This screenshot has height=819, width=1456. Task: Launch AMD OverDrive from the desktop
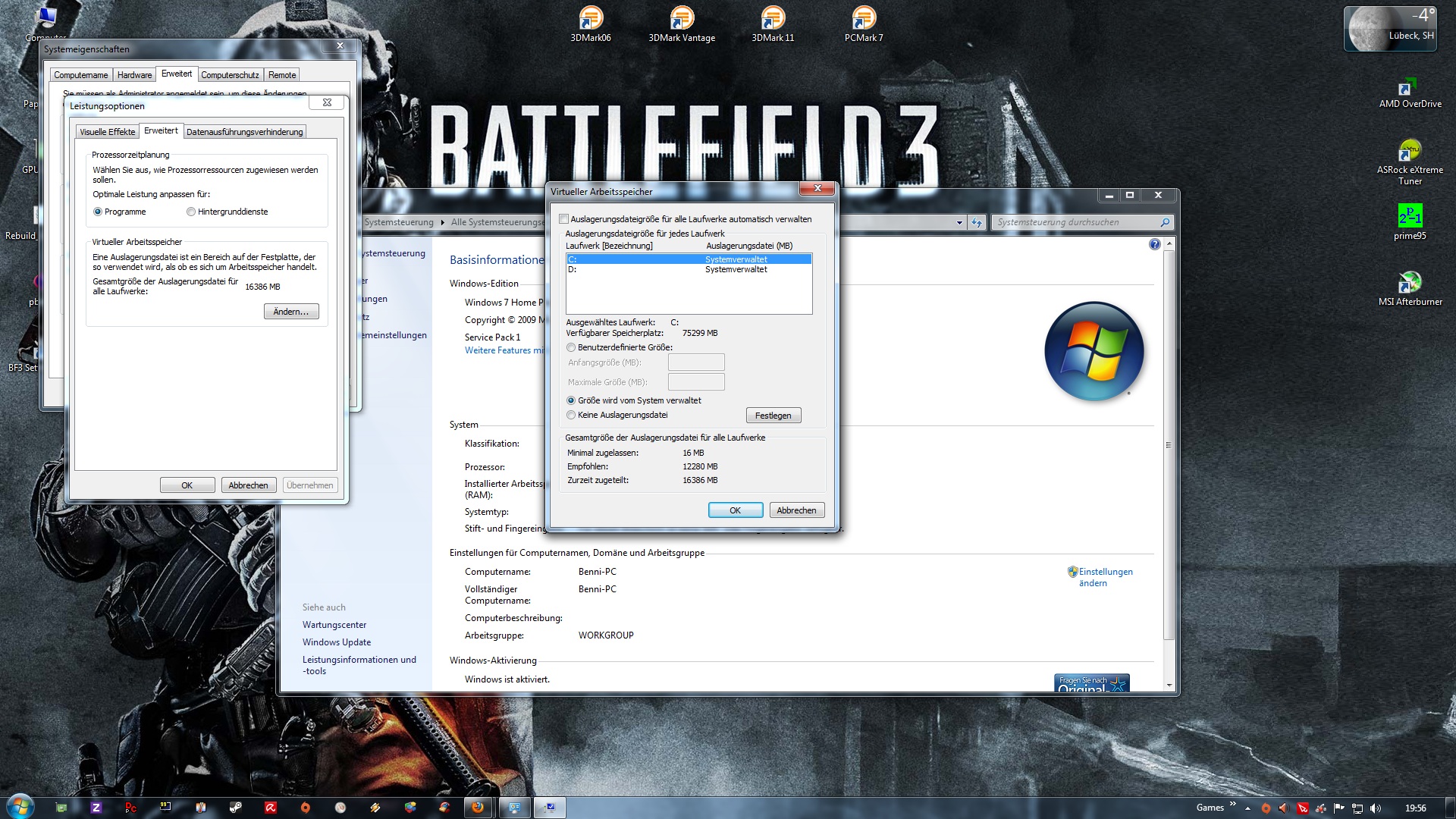click(x=1410, y=93)
